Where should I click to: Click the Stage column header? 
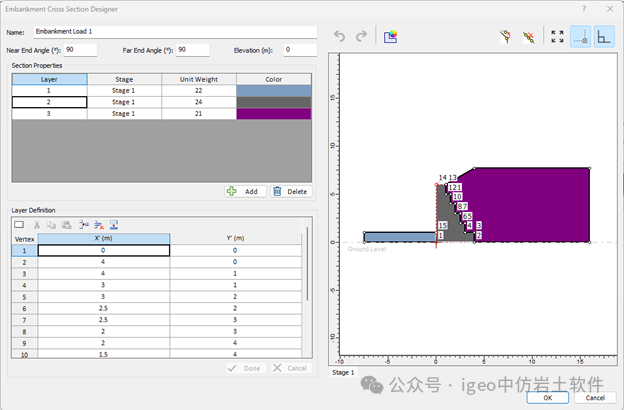tap(124, 79)
